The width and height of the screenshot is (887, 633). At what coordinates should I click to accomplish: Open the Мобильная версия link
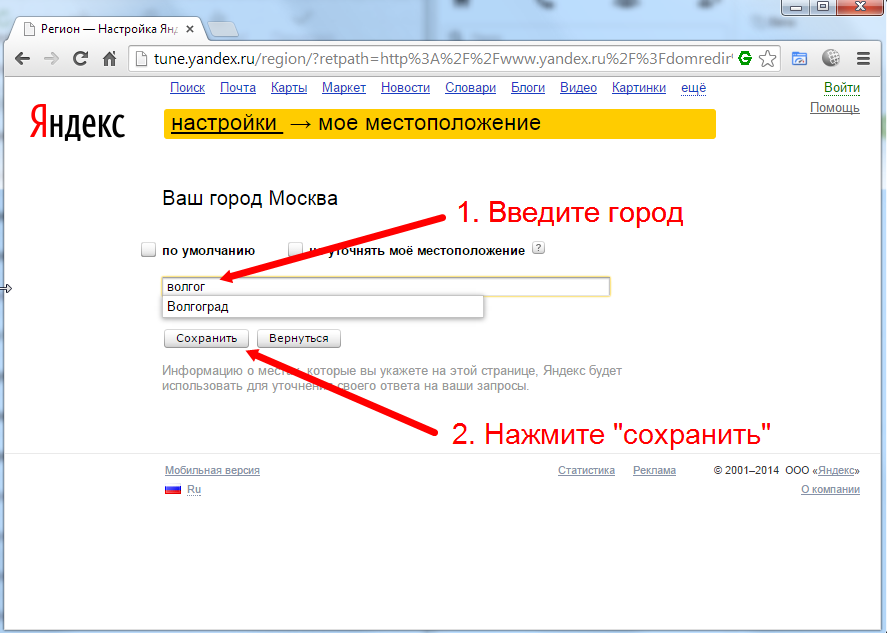pyautogui.click(x=212, y=470)
